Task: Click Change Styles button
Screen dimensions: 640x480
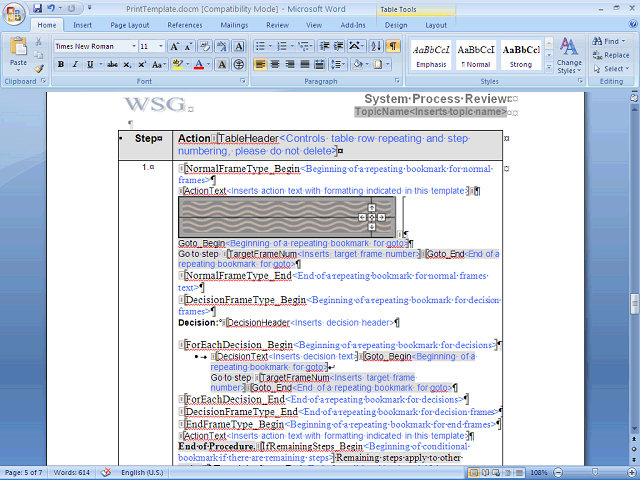Action: [x=569, y=55]
